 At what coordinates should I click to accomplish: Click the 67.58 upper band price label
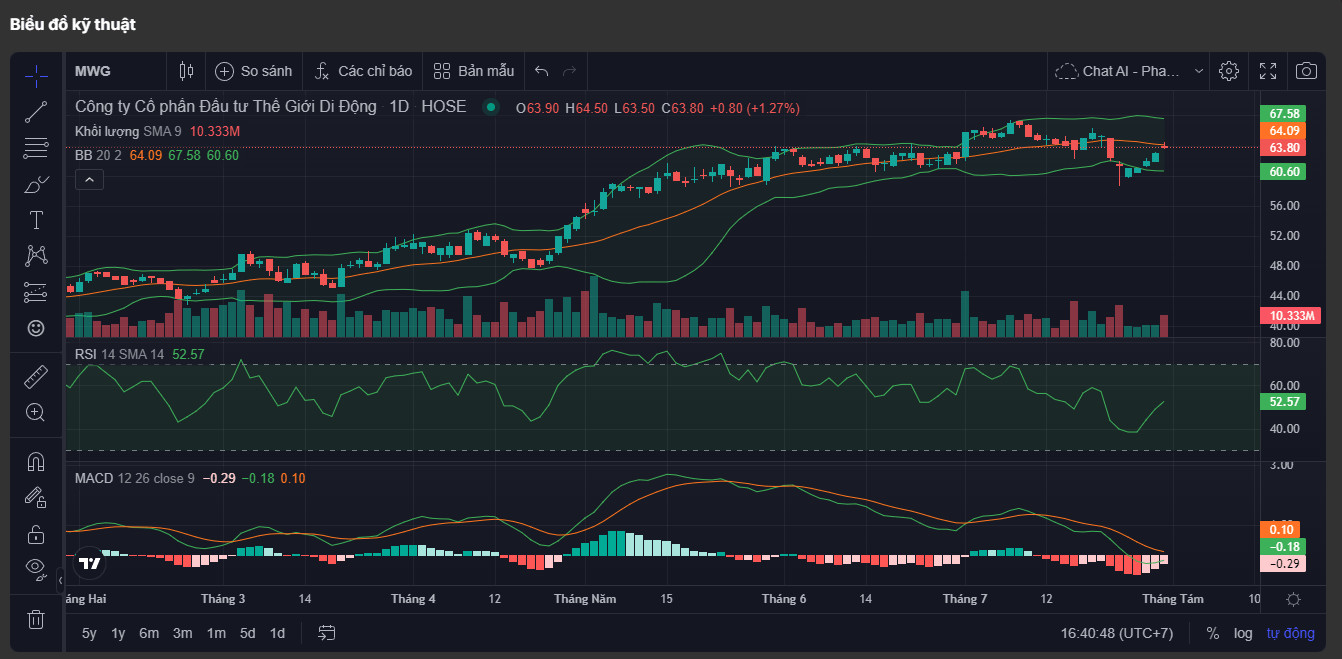[1285, 113]
